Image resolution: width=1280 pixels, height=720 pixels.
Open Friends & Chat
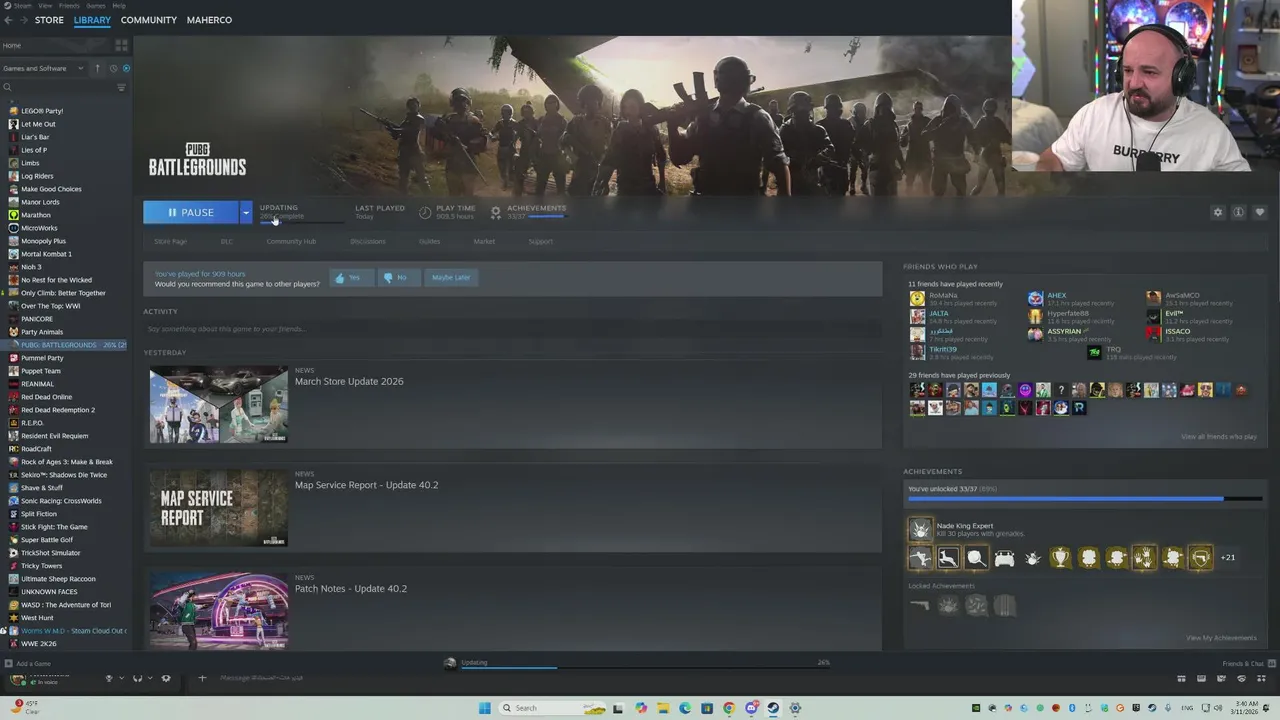click(x=1249, y=664)
